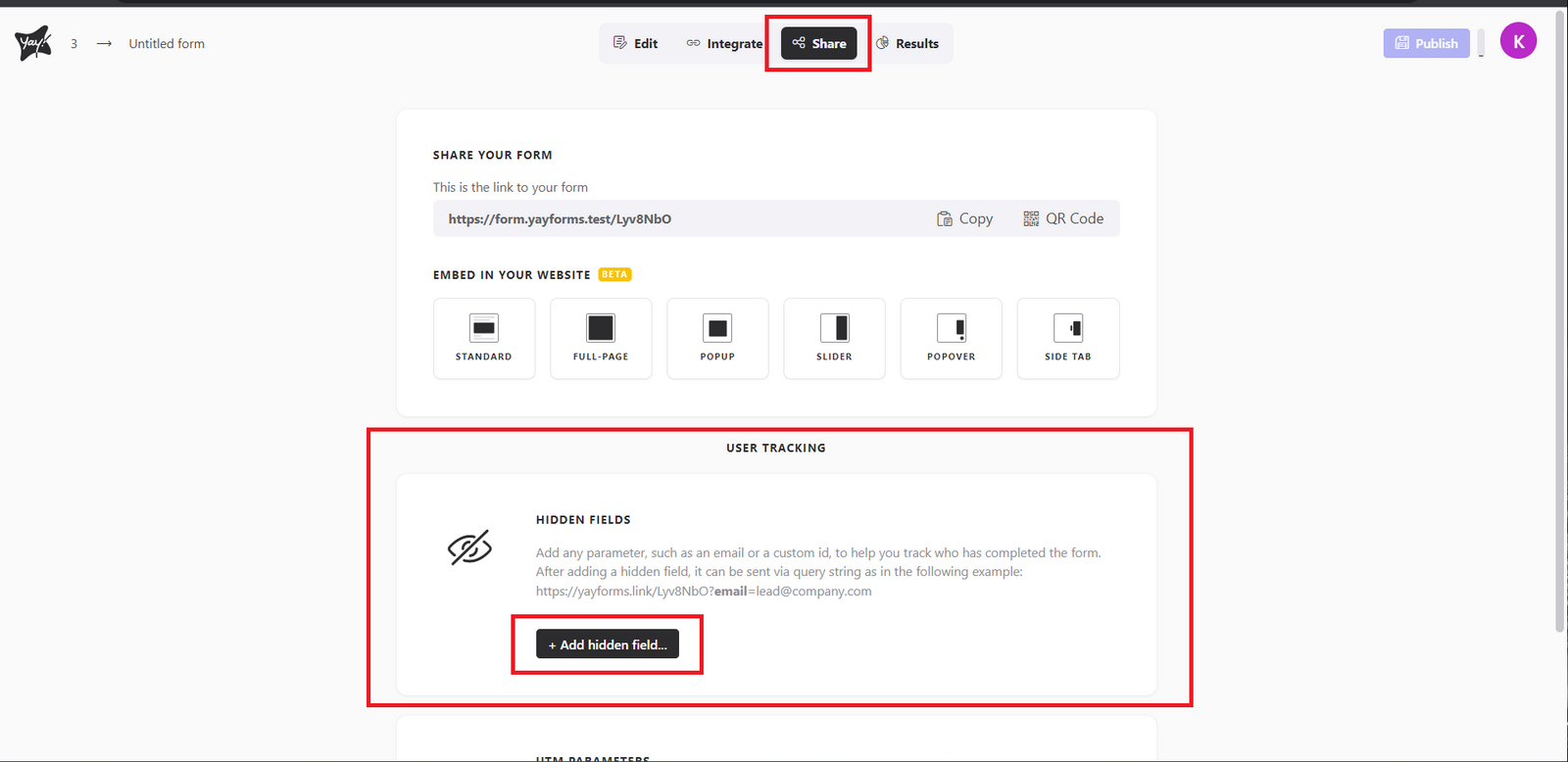Click the Yay Forms logo
The image size is (1568, 762).
(x=32, y=43)
